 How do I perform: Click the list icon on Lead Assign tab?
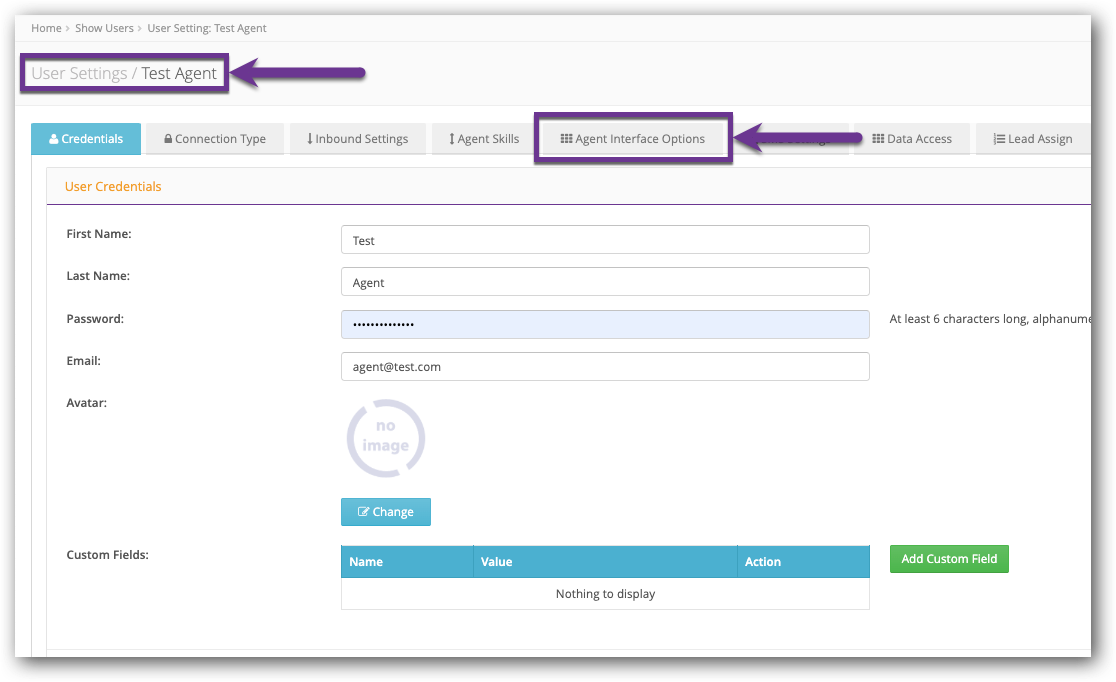1000,139
